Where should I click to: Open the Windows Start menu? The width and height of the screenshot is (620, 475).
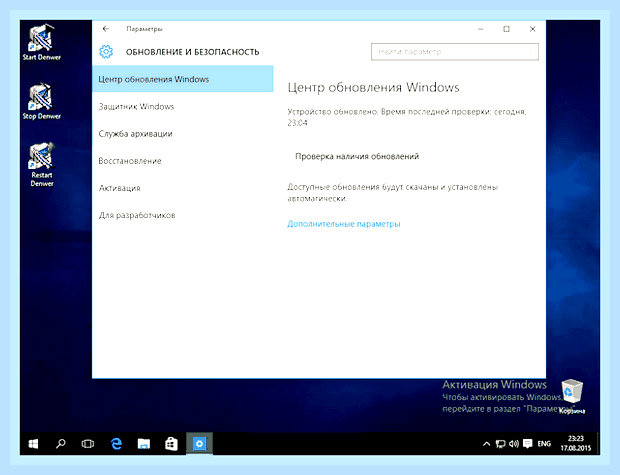coord(34,444)
